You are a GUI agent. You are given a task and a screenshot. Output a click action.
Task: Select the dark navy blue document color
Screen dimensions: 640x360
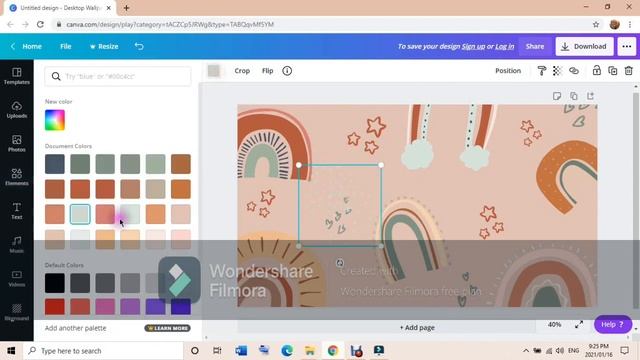tap(55, 164)
